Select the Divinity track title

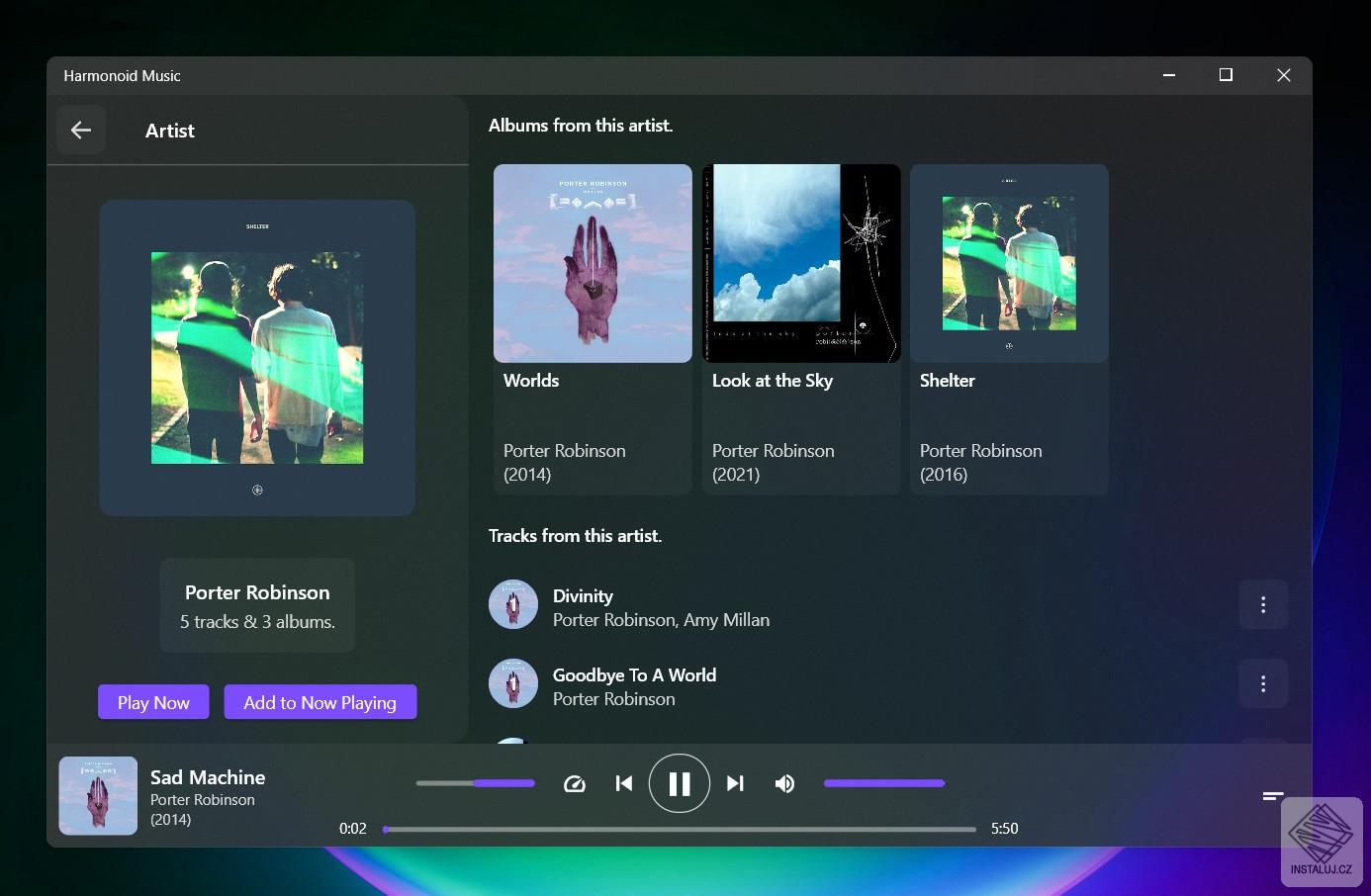coord(583,595)
